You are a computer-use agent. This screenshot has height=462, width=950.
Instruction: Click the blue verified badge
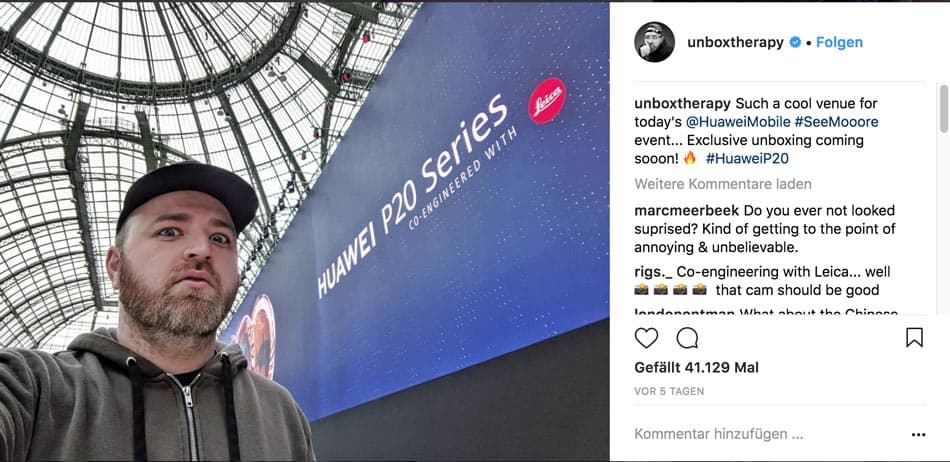tap(796, 42)
